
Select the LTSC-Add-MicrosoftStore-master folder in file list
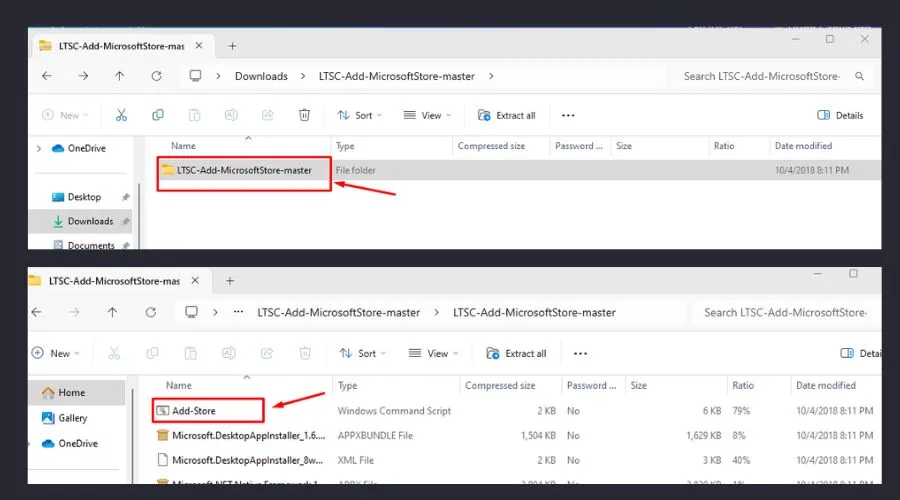(x=243, y=170)
